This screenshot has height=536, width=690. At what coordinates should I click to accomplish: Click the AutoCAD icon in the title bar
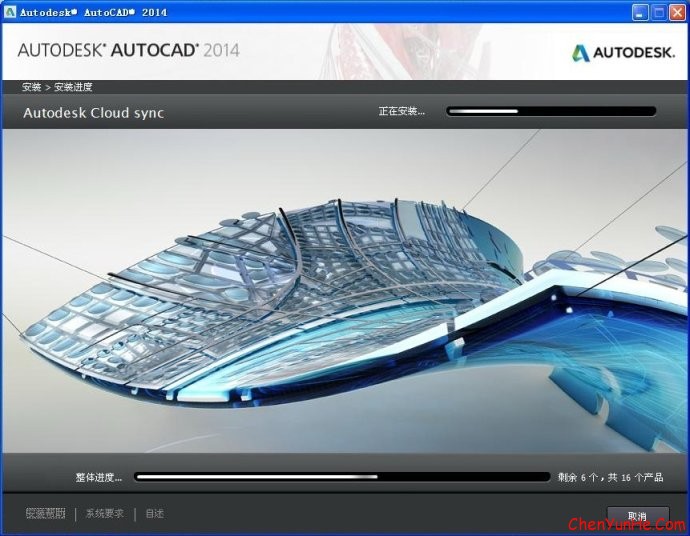[10, 12]
